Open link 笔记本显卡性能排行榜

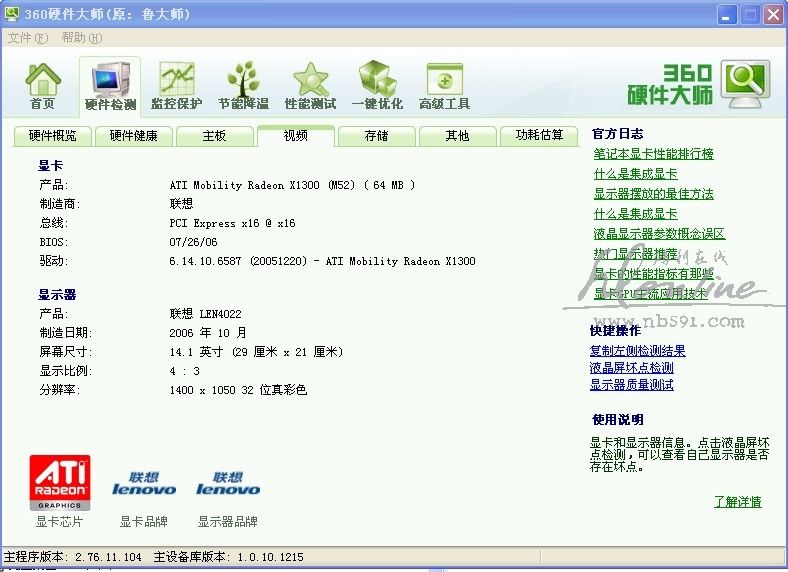[x=653, y=154]
